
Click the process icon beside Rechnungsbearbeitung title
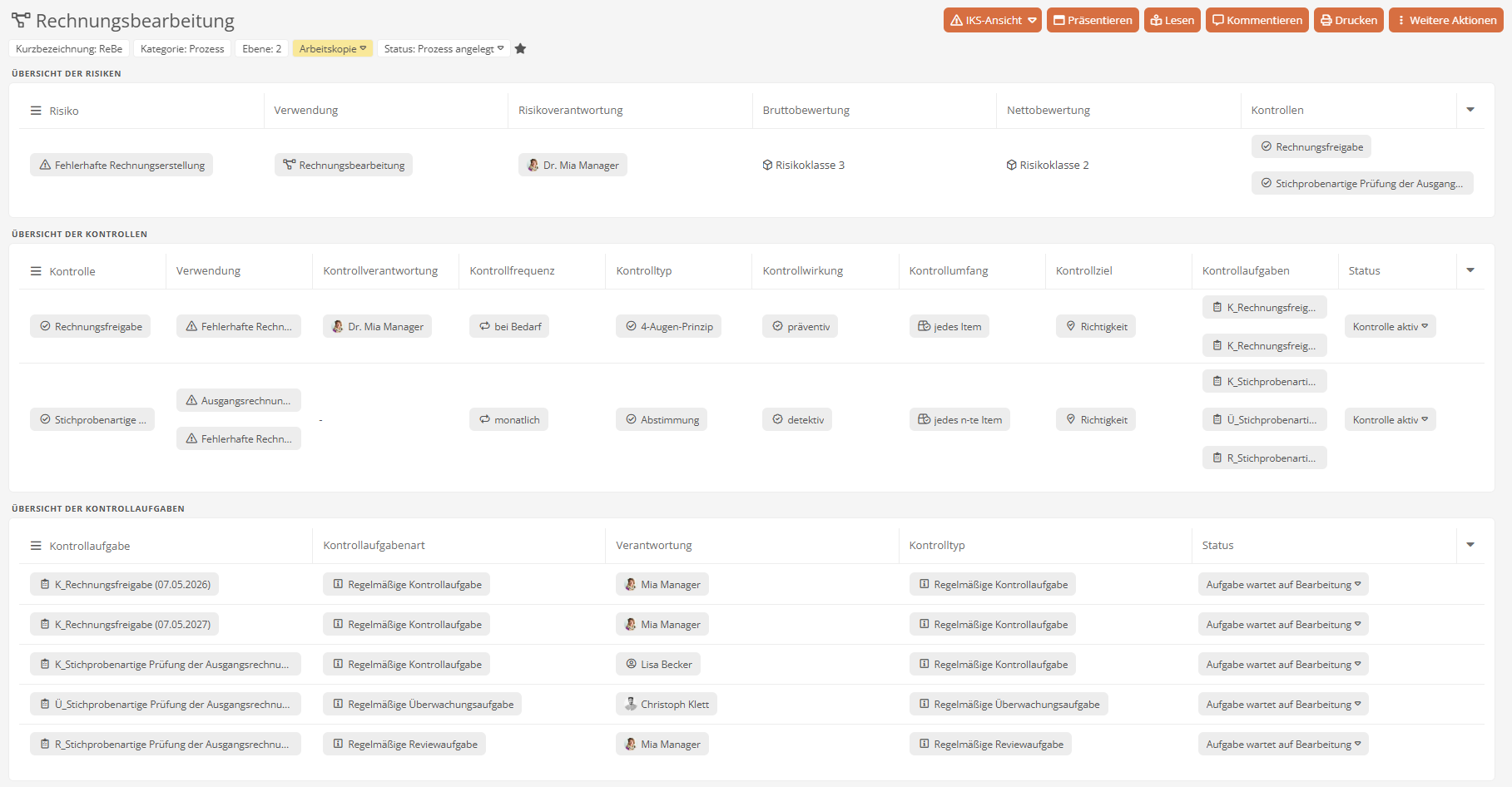(20, 20)
